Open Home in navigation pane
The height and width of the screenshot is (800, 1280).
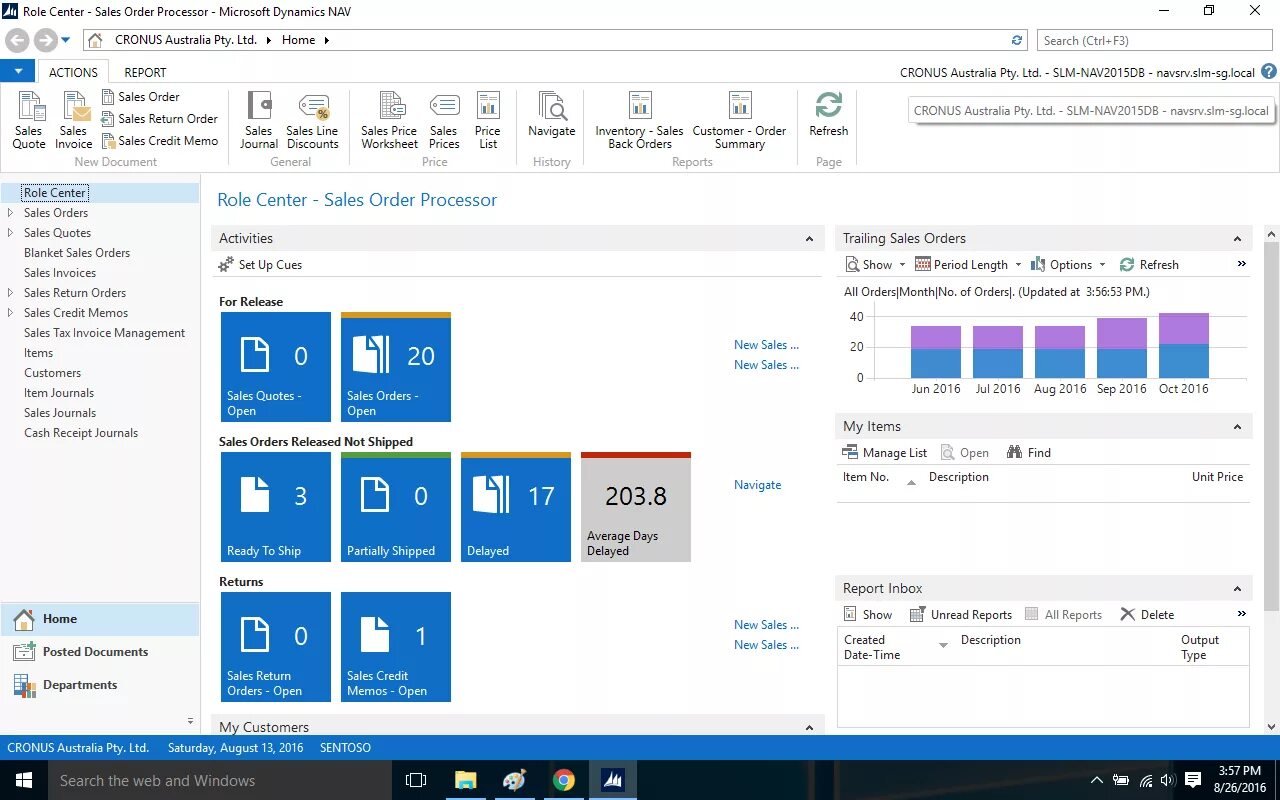100,619
